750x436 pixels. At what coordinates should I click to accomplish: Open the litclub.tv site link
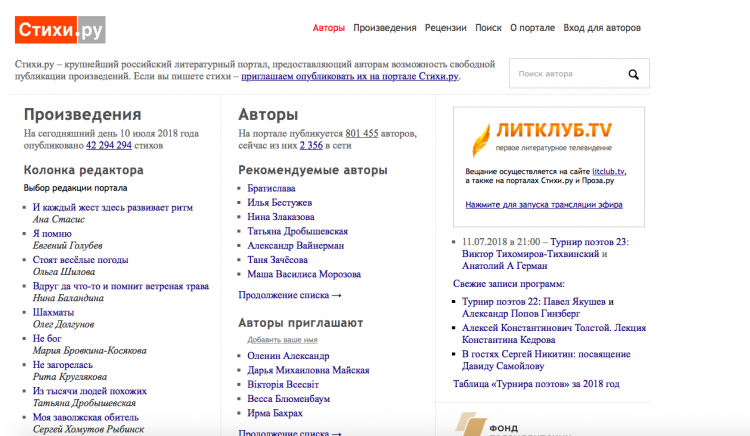pos(608,172)
